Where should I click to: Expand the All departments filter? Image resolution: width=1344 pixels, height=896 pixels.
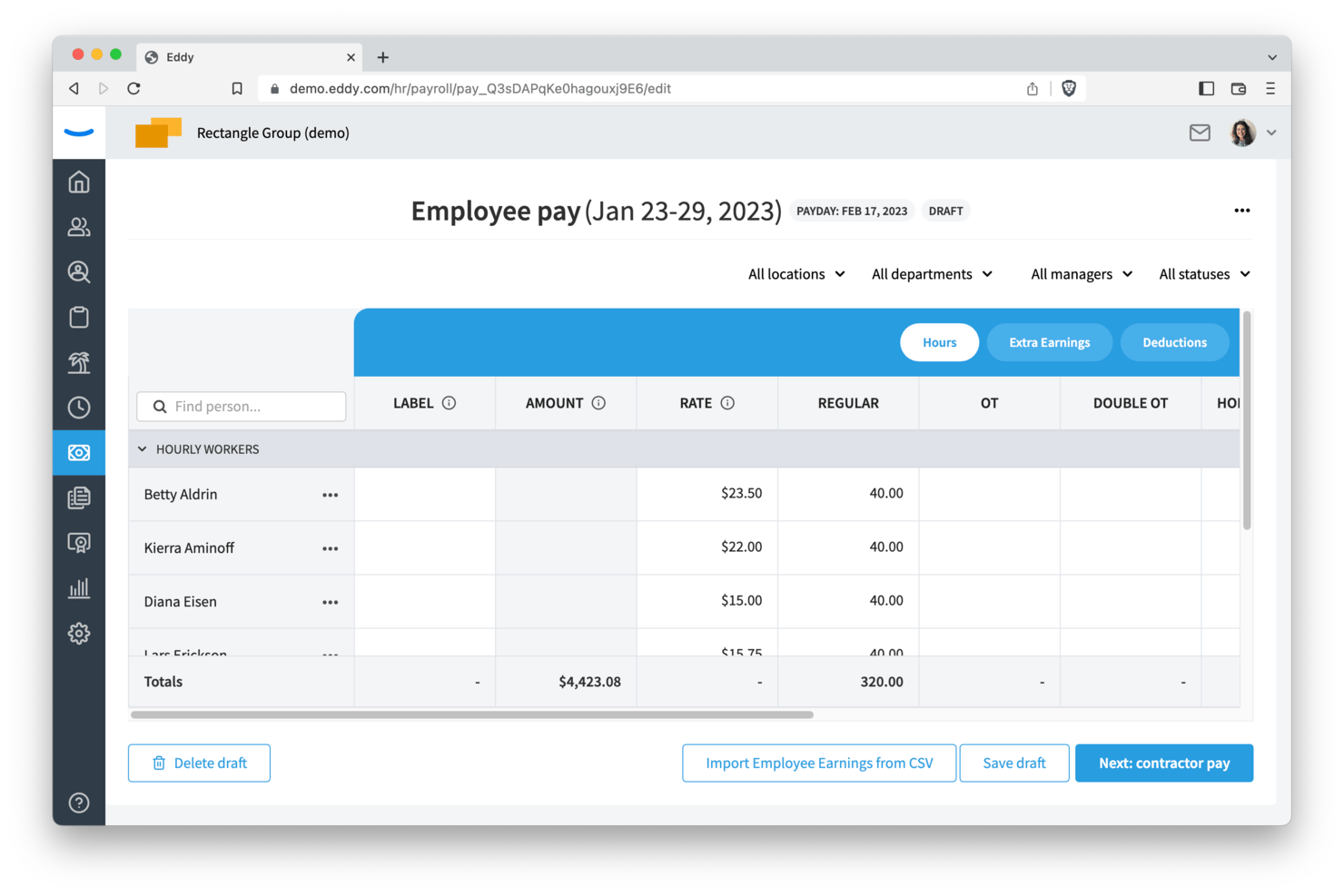932,274
